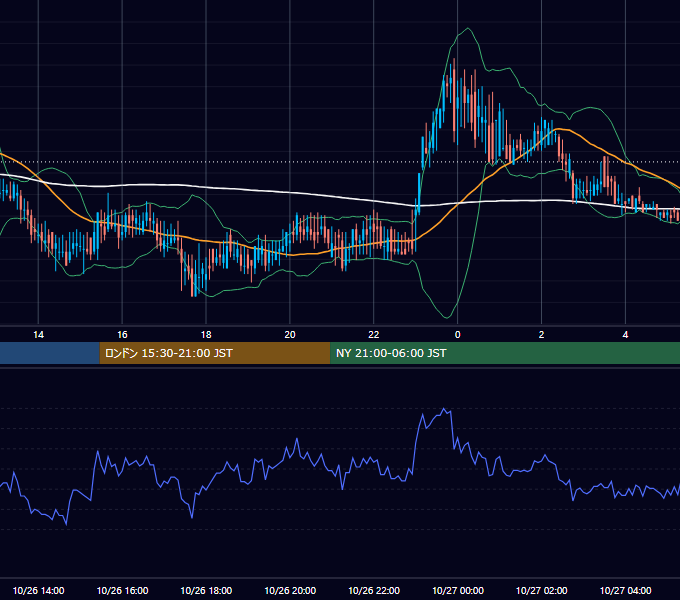Click the 4 hour axis label
680x600 pixels.
coord(625,335)
